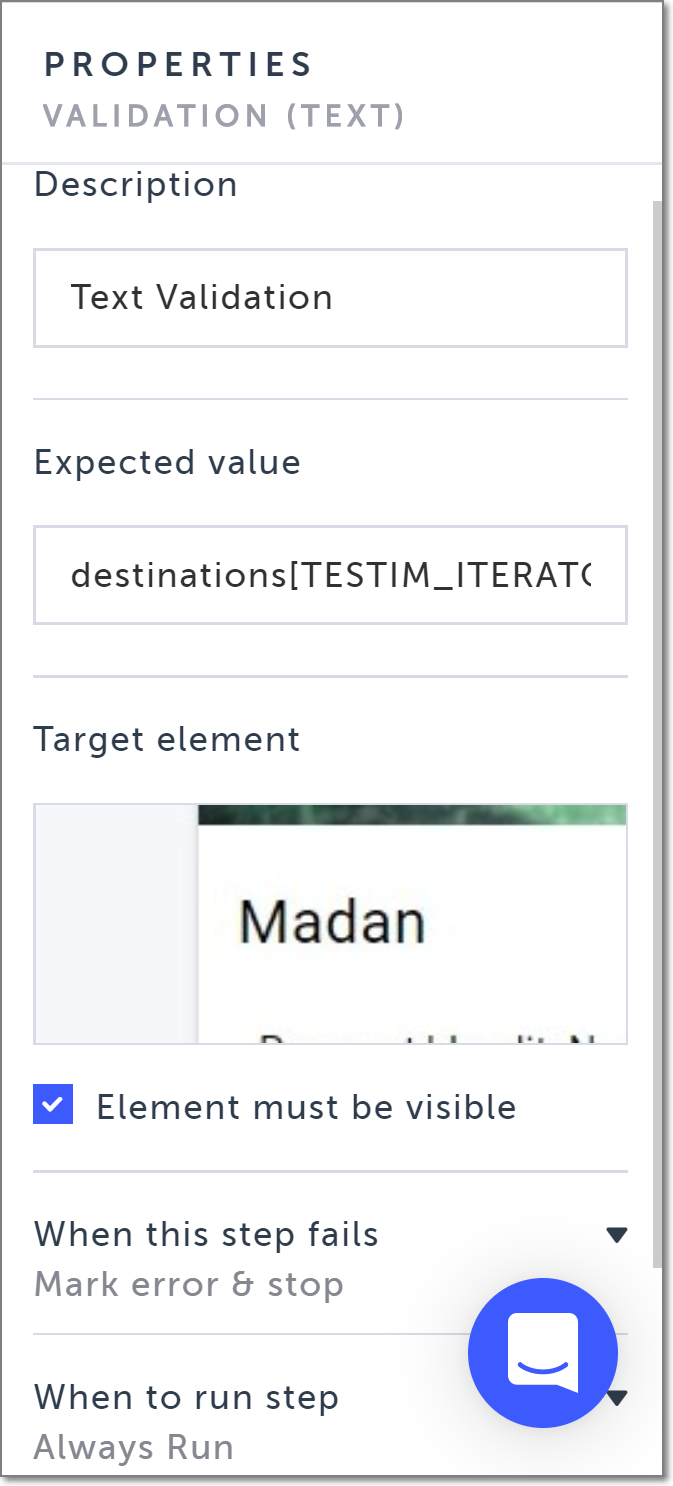The height and width of the screenshot is (1486, 673).
Task: Choose the 'Mark error & stop' setting
Action: click(x=189, y=1284)
